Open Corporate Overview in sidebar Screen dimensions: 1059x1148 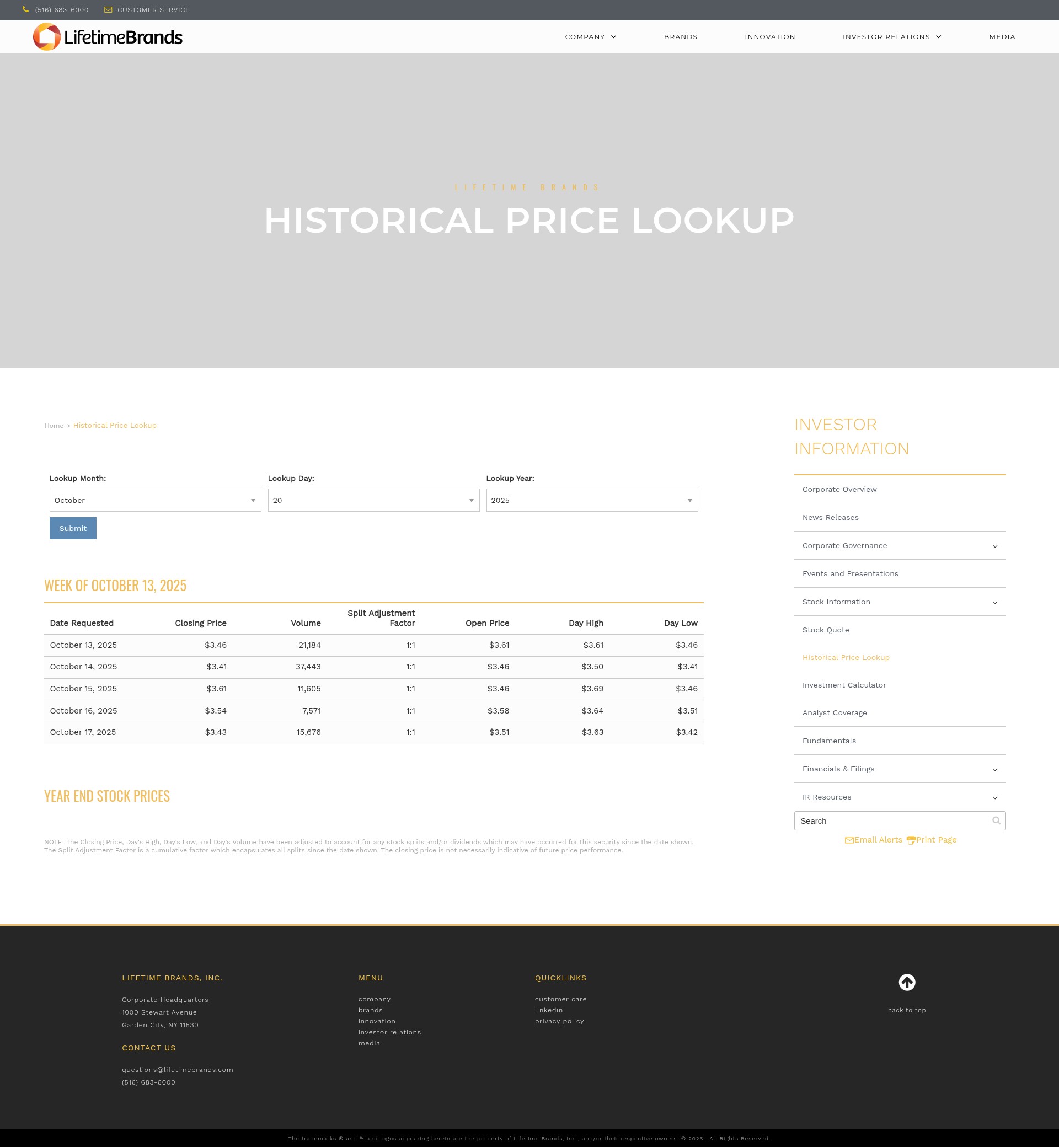[x=839, y=489]
